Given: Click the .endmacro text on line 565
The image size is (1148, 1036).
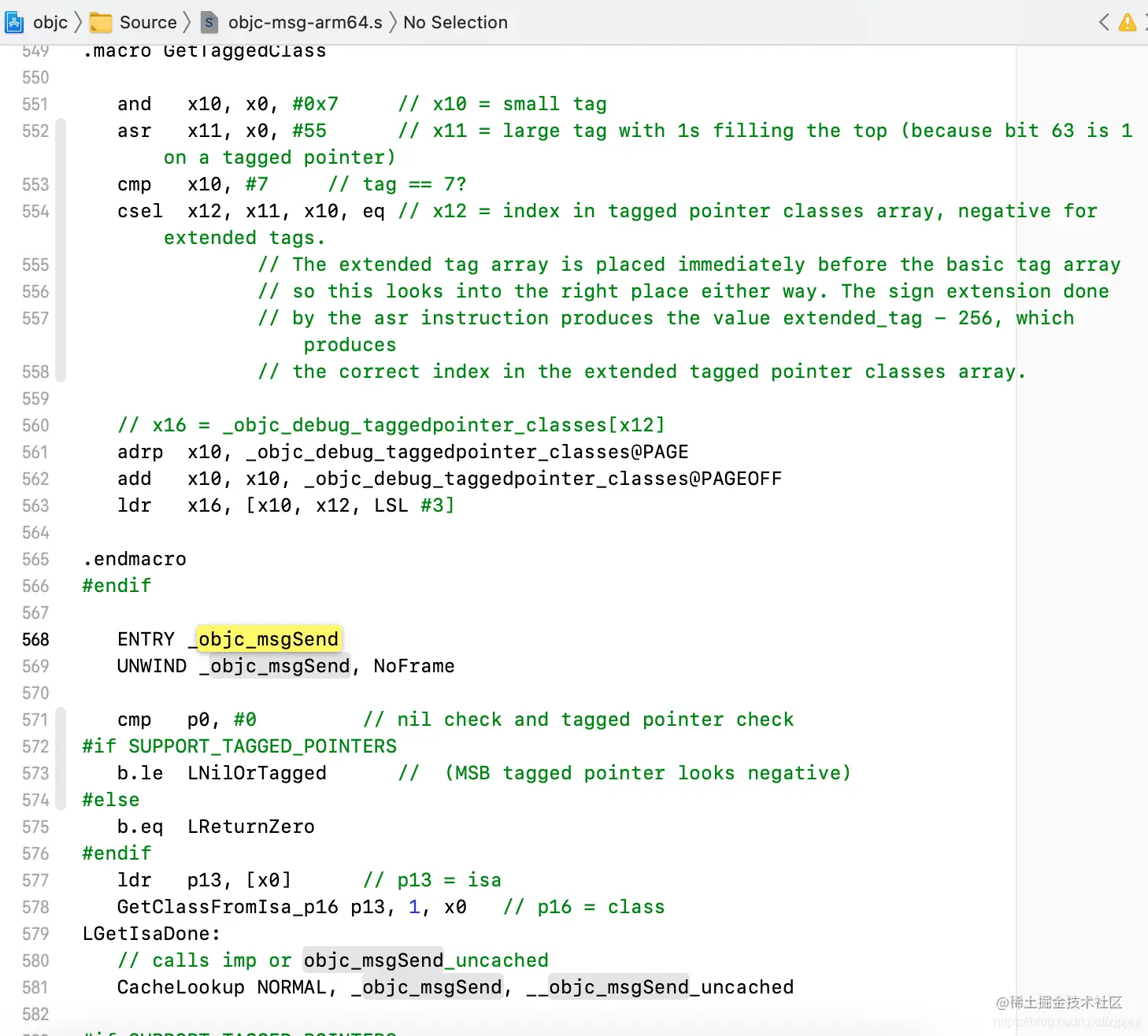Looking at the screenshot, I should (135, 559).
